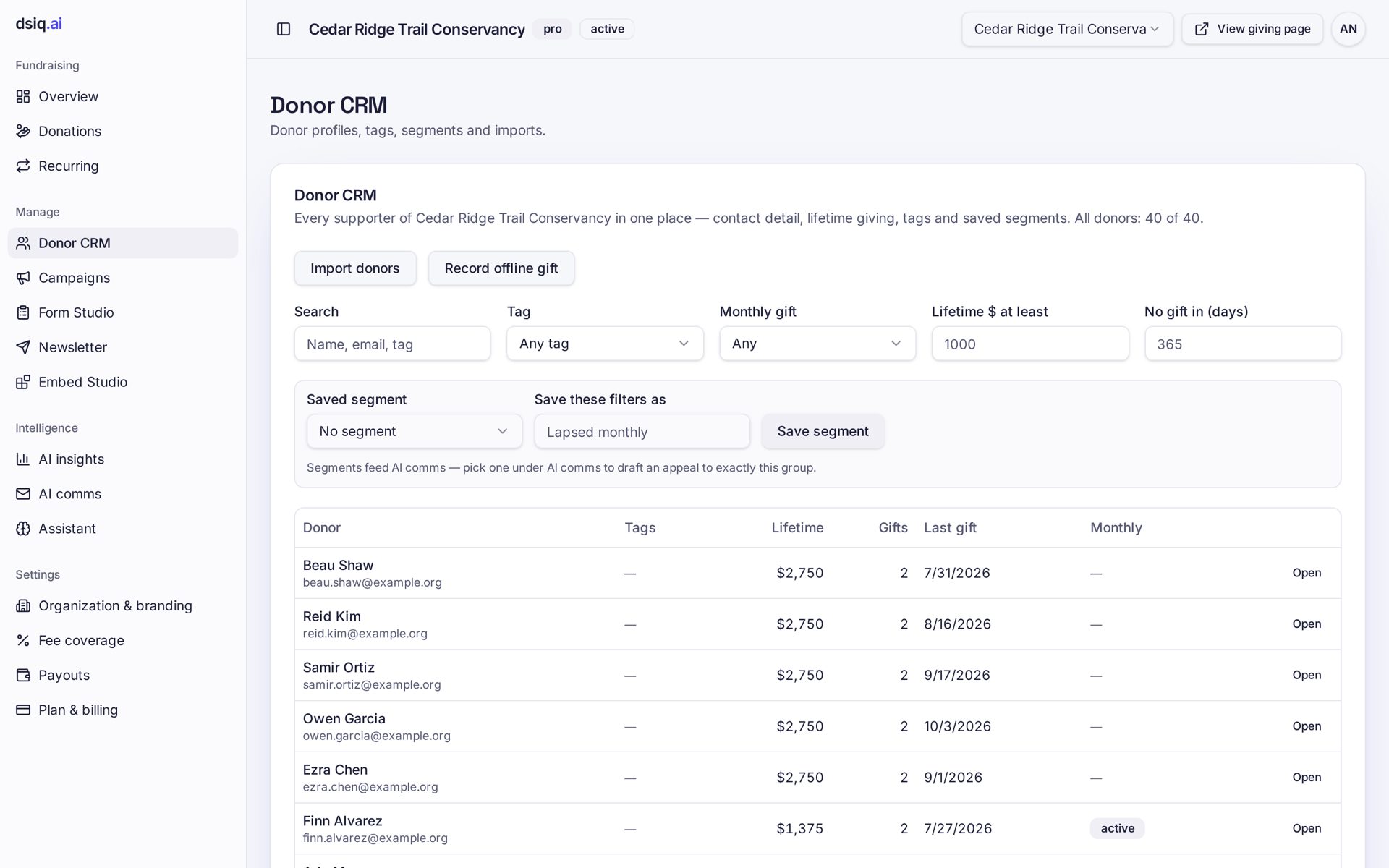
Task: Toggle the sidebar panel icon
Action: [x=284, y=29]
